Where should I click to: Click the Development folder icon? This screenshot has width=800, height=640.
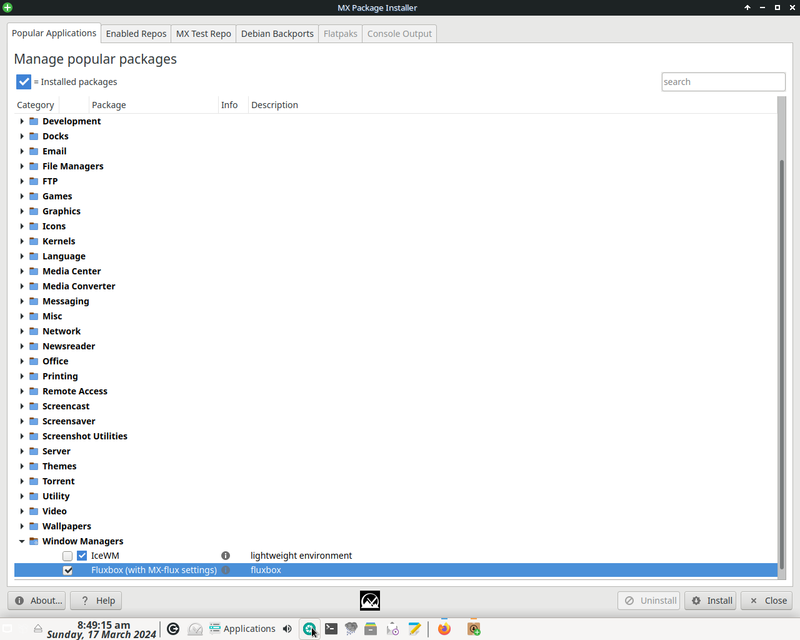[34, 121]
